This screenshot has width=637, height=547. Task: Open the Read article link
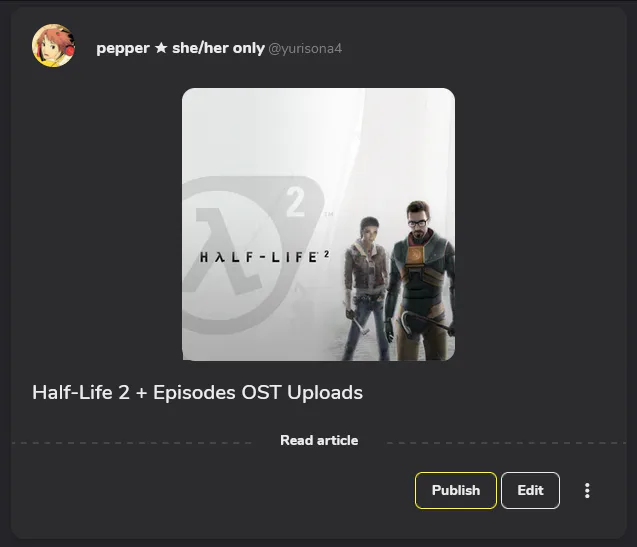319,440
